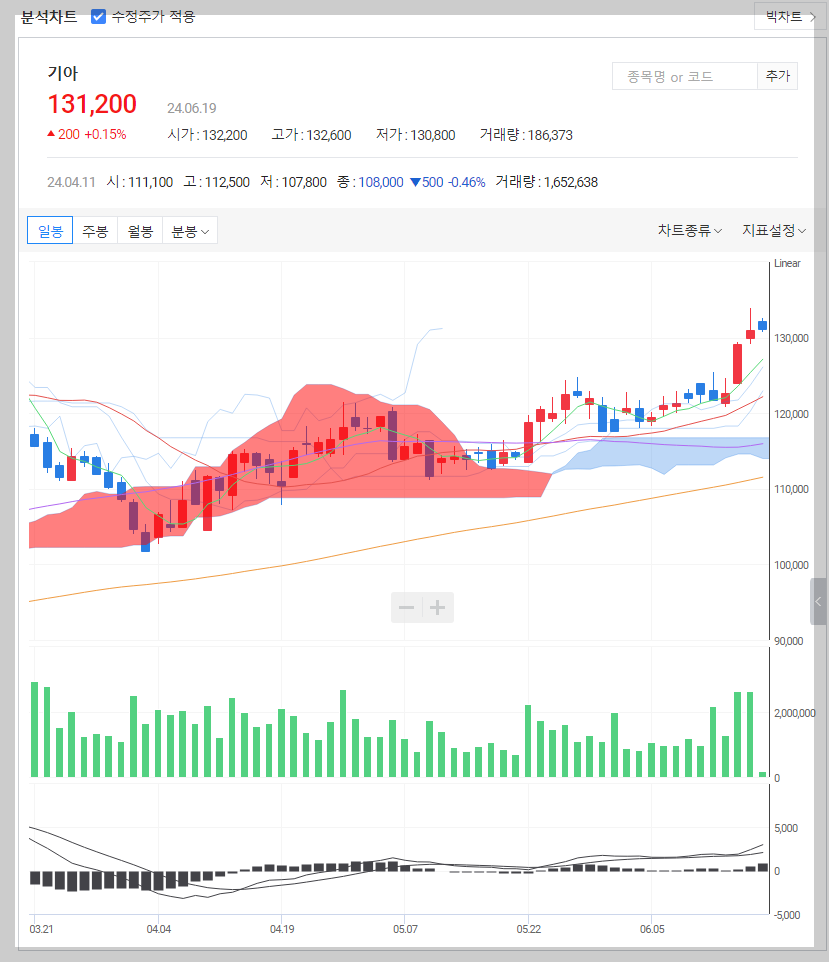829x962 pixels.
Task: Expand the side panel arrow handle
Action: [x=818, y=601]
